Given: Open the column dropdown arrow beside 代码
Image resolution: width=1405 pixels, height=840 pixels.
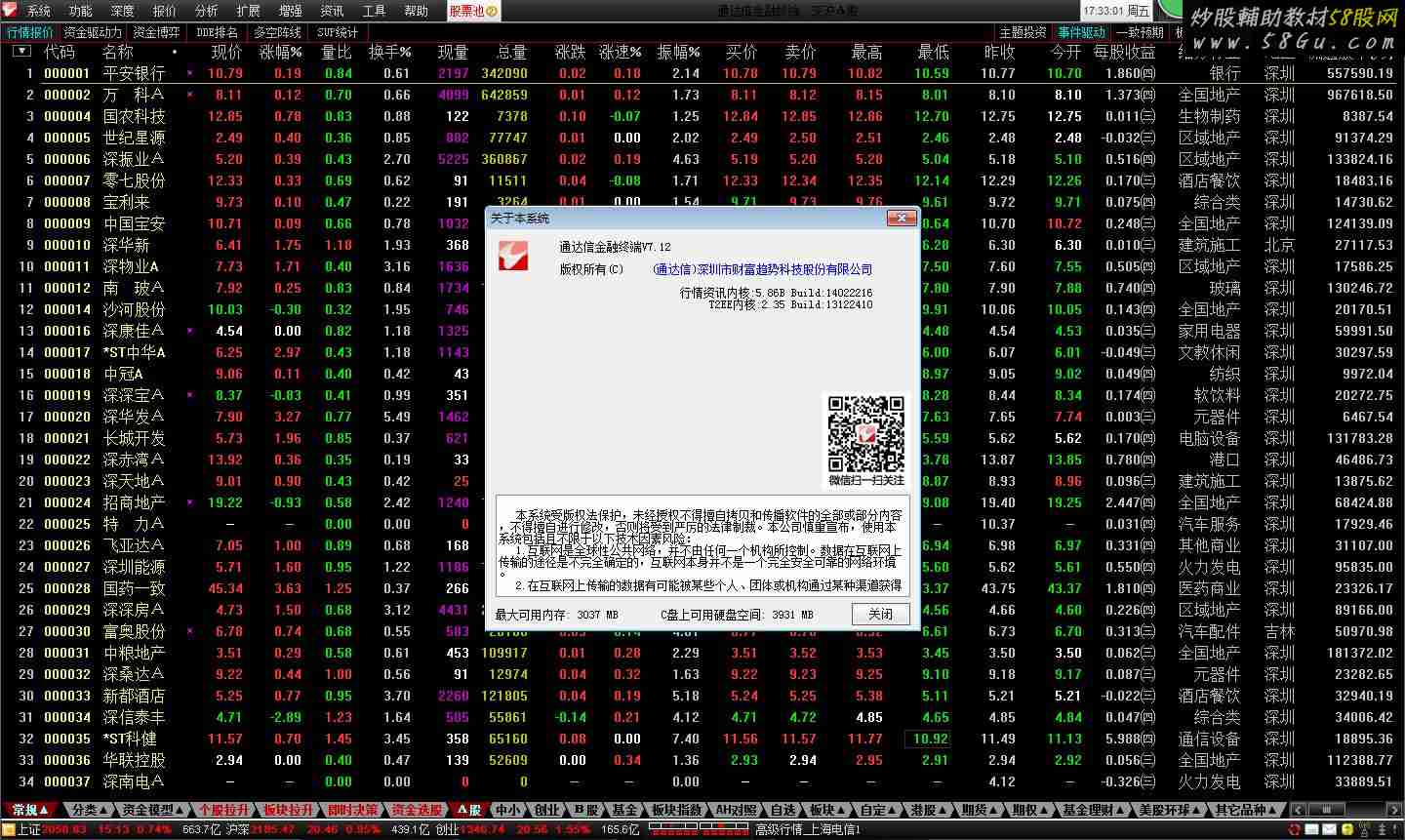Looking at the screenshot, I should click(21, 52).
